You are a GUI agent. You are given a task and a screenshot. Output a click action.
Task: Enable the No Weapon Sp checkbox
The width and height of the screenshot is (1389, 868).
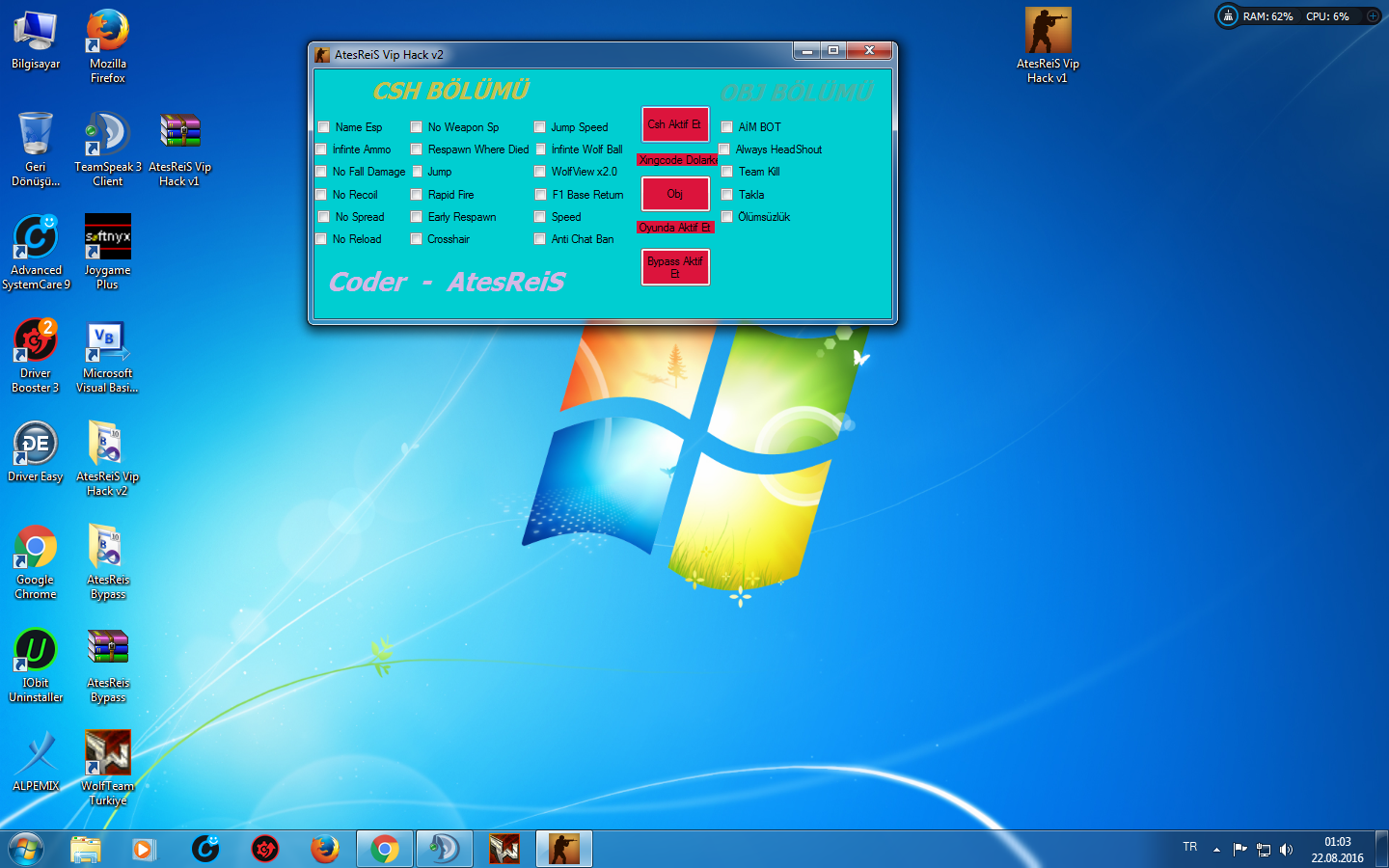point(416,126)
